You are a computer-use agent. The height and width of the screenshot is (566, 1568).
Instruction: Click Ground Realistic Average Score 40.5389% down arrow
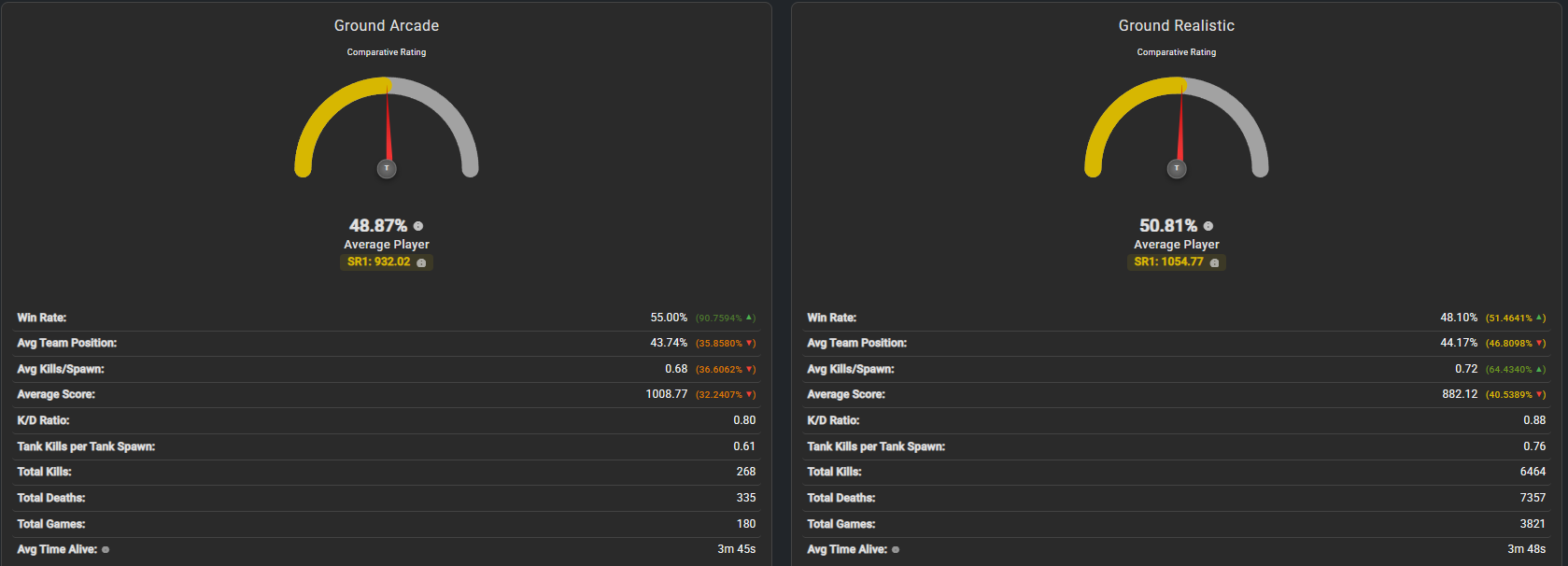(1540, 394)
